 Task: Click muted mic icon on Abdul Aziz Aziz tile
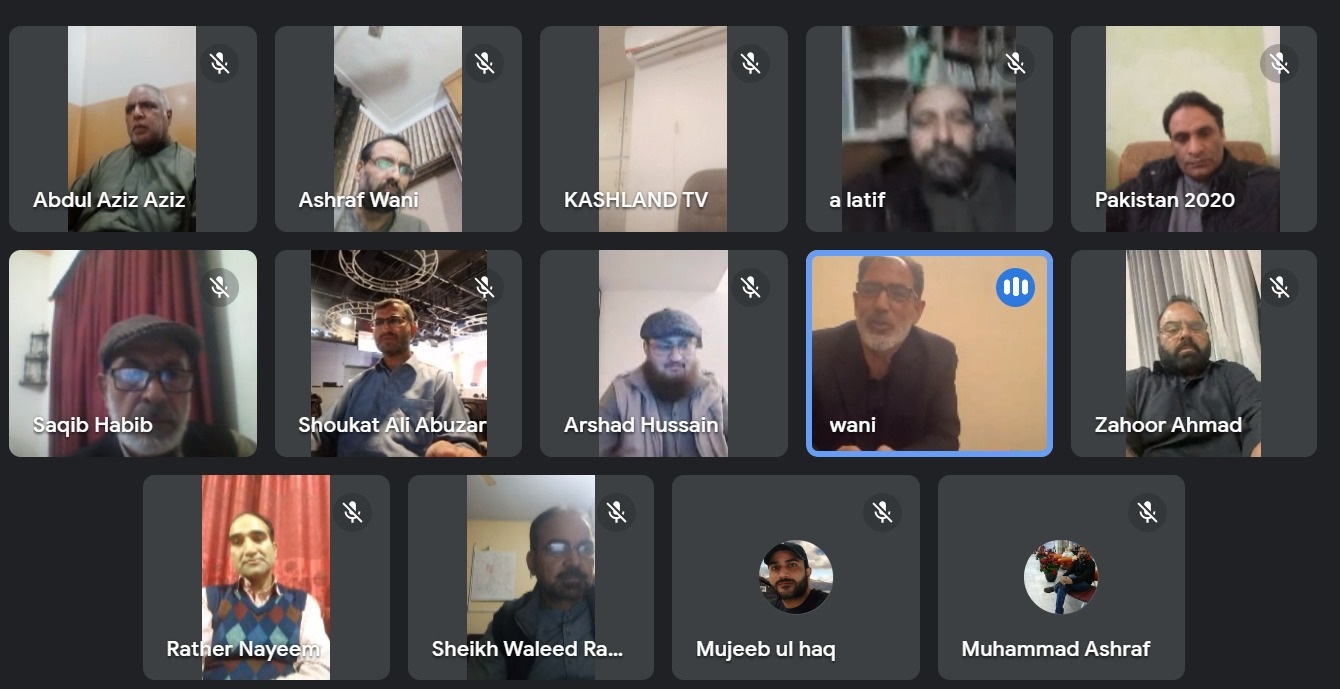pyautogui.click(x=219, y=64)
